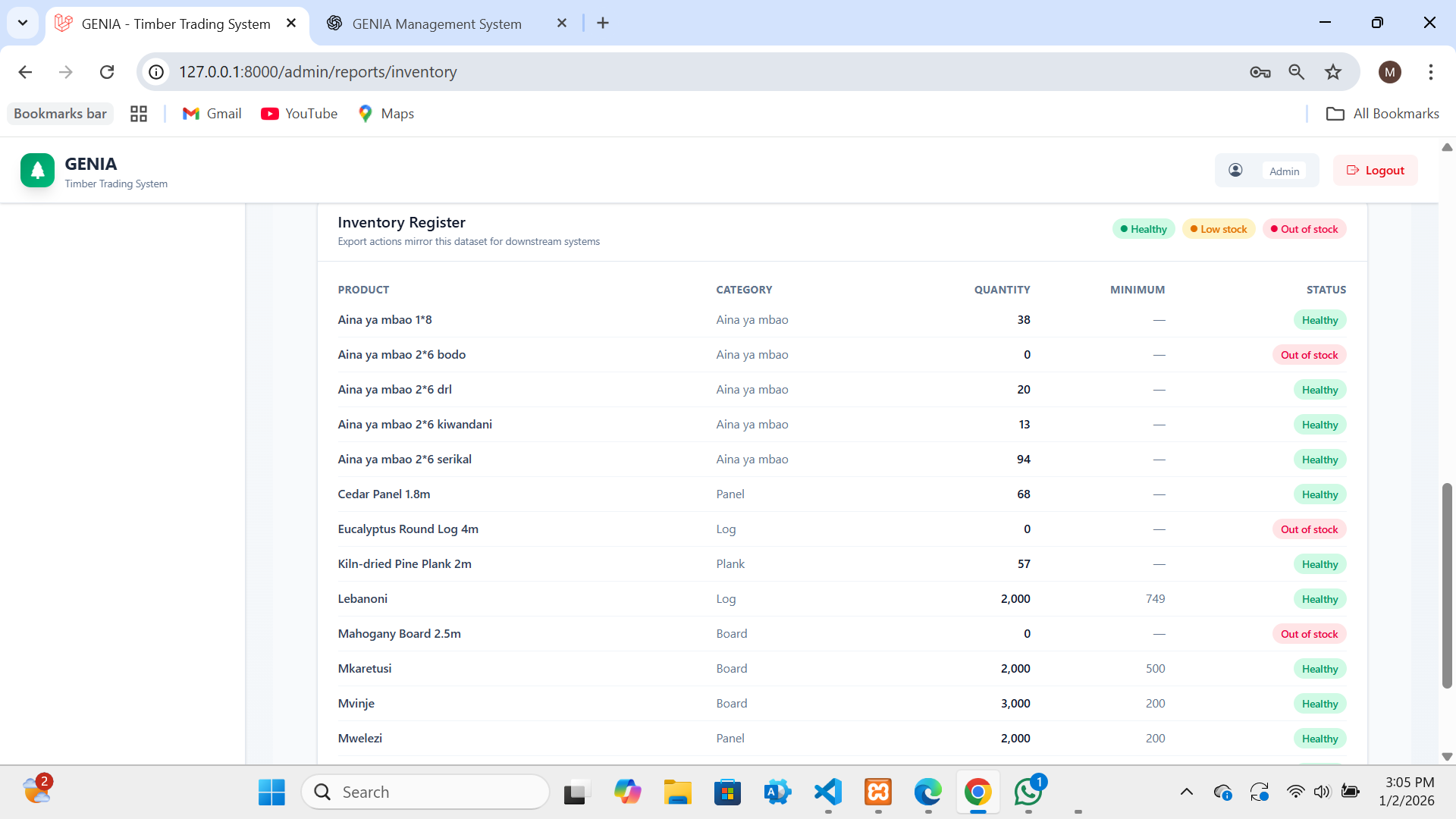Click the search magnifier in the address bar

coord(1297,72)
